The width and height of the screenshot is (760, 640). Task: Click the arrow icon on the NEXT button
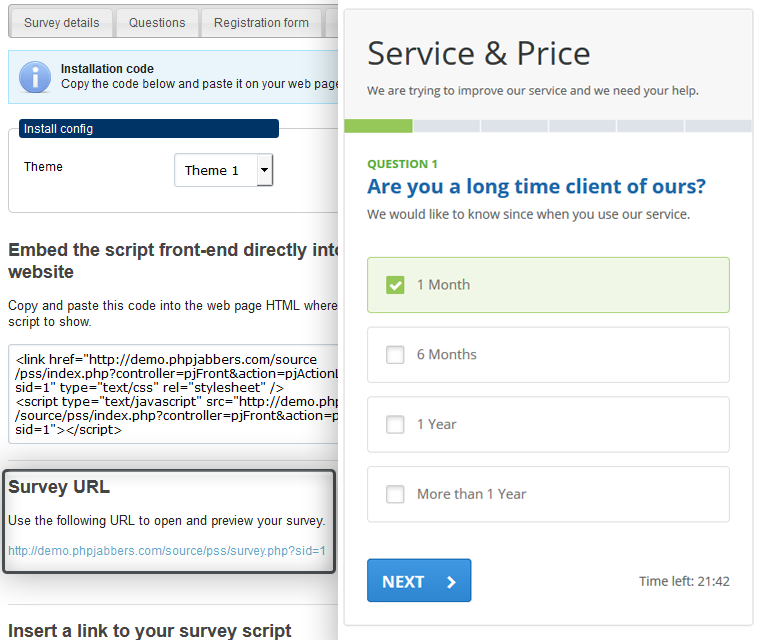pyautogui.click(x=451, y=582)
